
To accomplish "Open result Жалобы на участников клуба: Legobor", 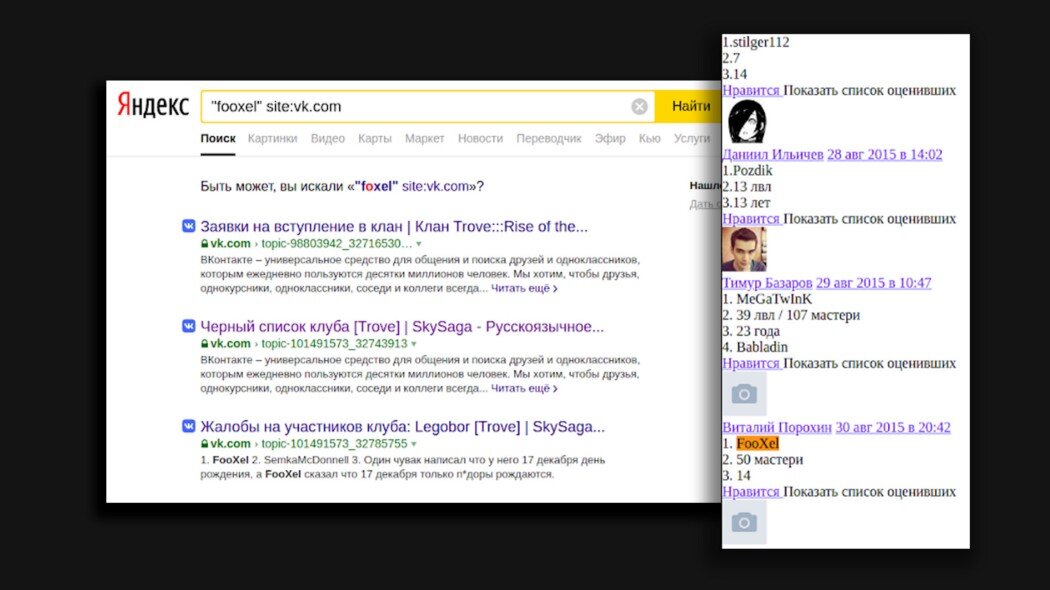I will [x=402, y=427].
